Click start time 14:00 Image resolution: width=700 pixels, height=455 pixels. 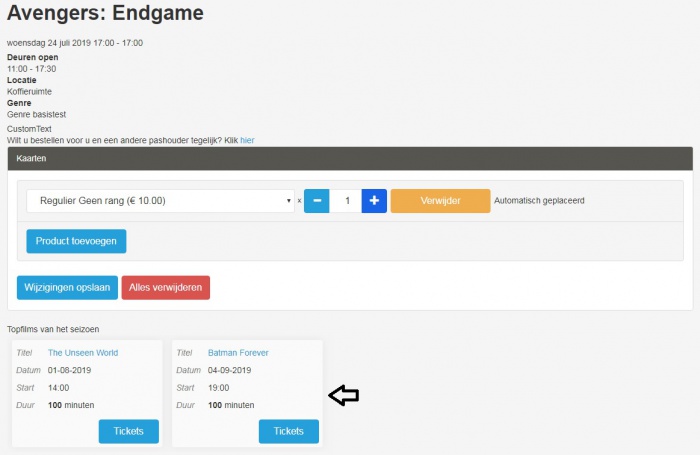click(58, 388)
